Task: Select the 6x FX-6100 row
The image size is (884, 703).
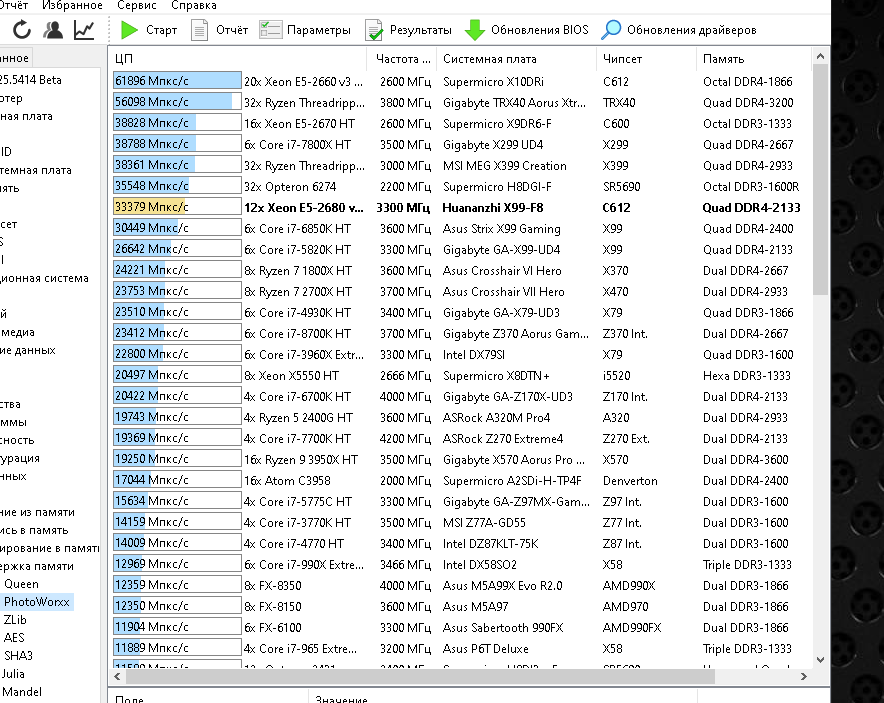Action: click(459, 627)
